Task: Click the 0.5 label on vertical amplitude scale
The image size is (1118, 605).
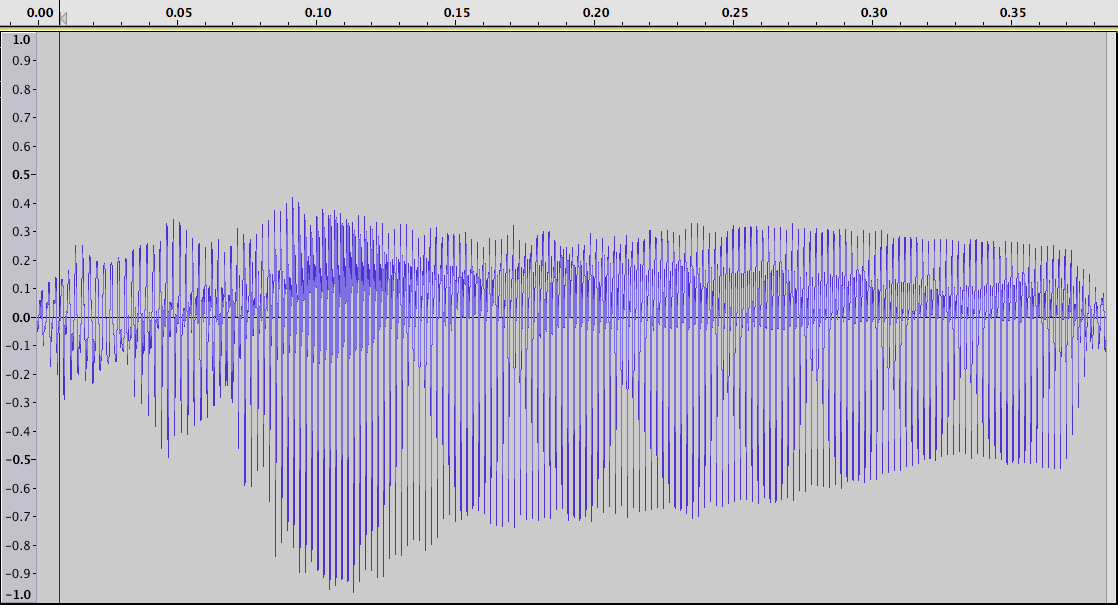Action: click(21, 175)
